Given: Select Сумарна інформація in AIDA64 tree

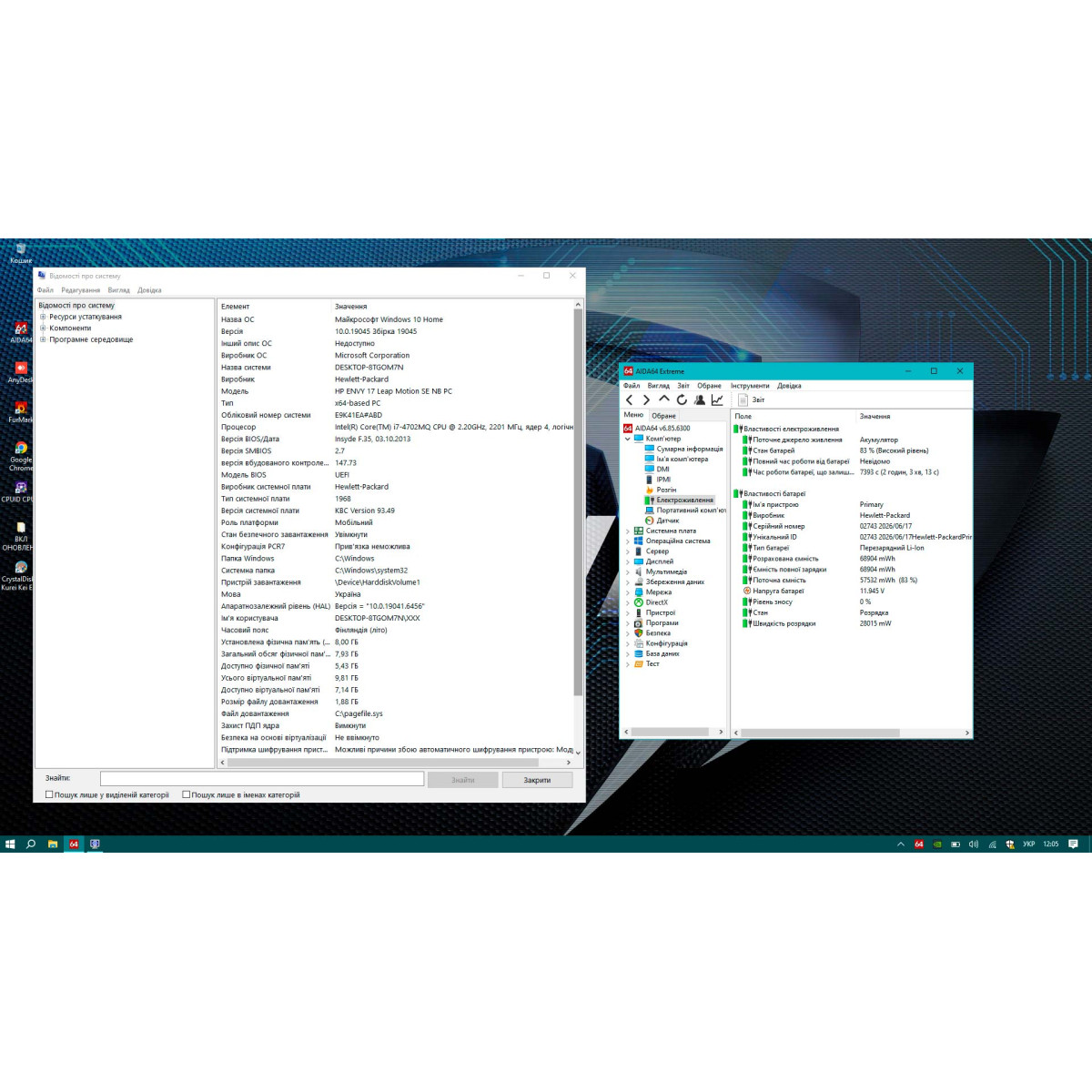Looking at the screenshot, I should (683, 449).
